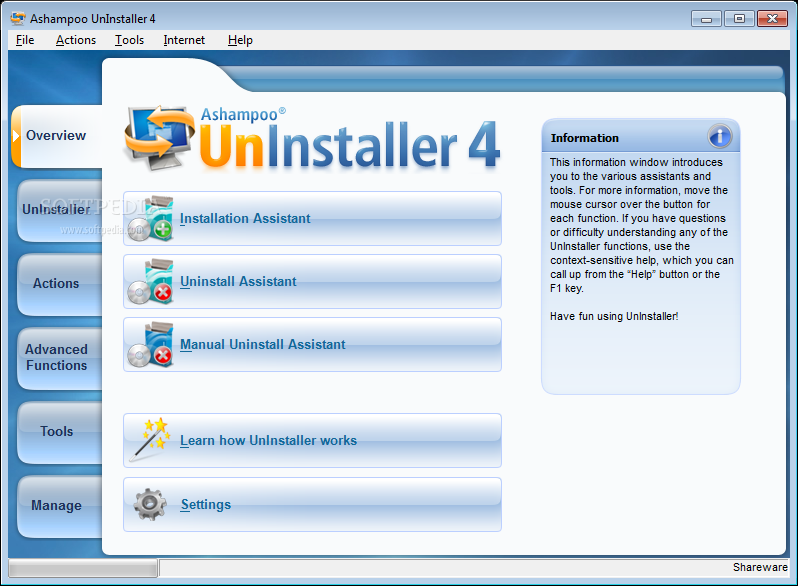Open the Manage sidebar tab
The image size is (798, 586).
point(60,506)
